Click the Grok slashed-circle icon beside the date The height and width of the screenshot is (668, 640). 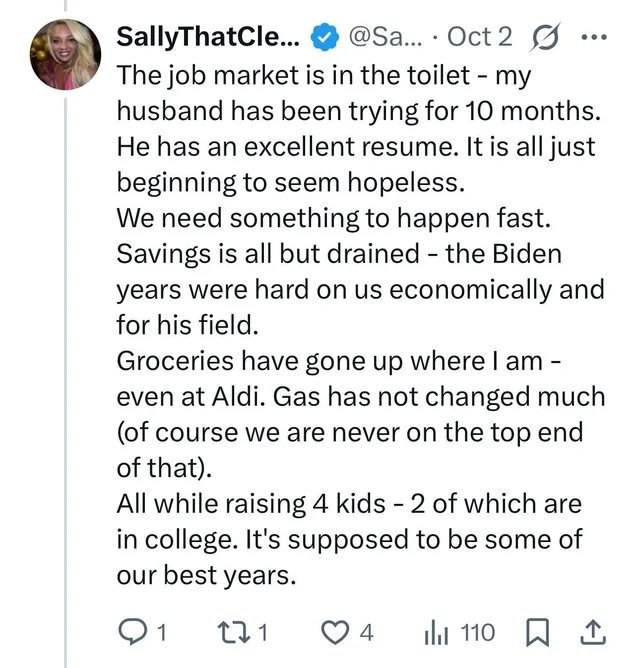[x=545, y=37]
